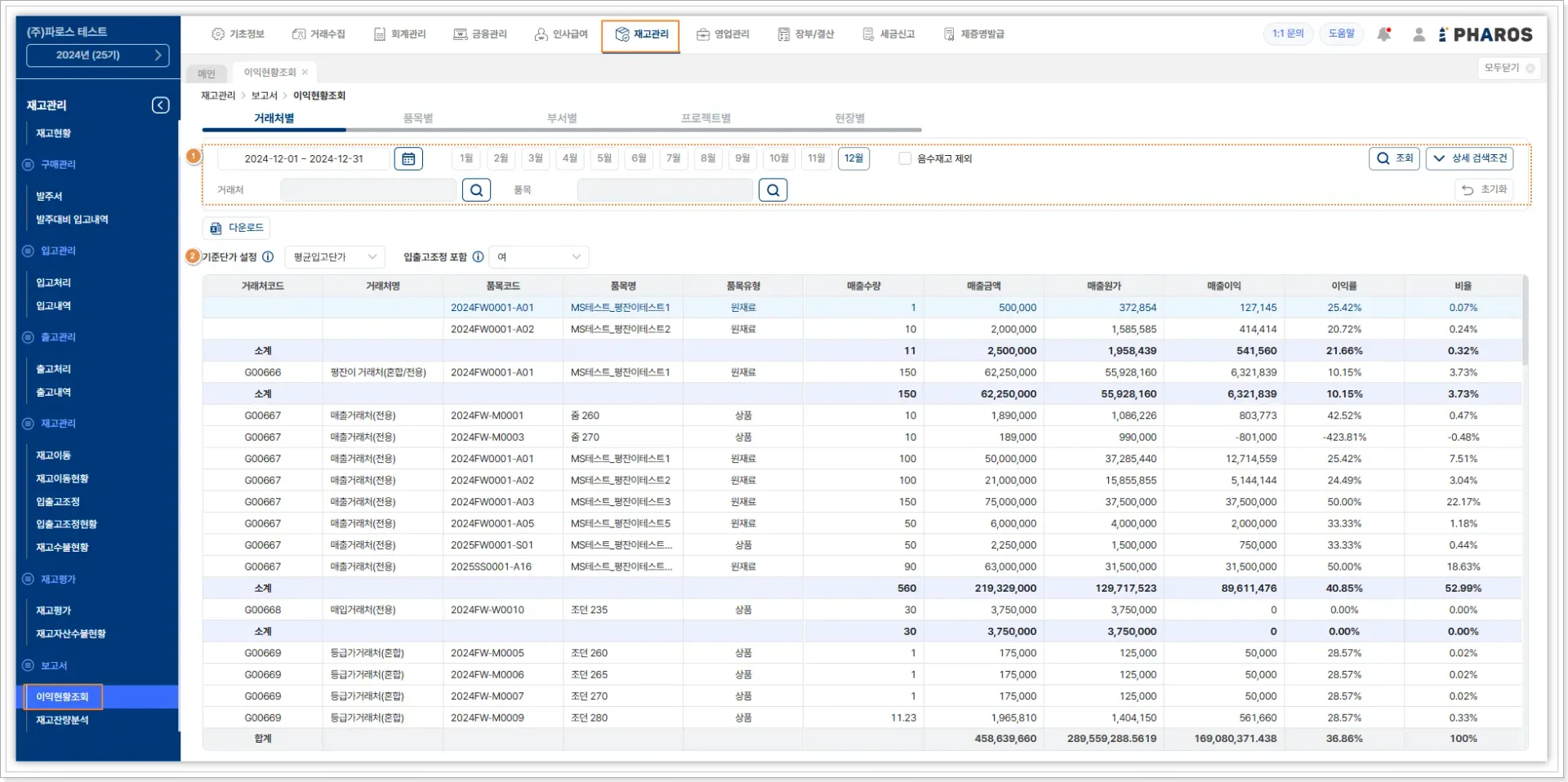This screenshot has height=782, width=1568.
Task: Open the 입출고조정 포함 여 dropdown
Action: click(538, 257)
